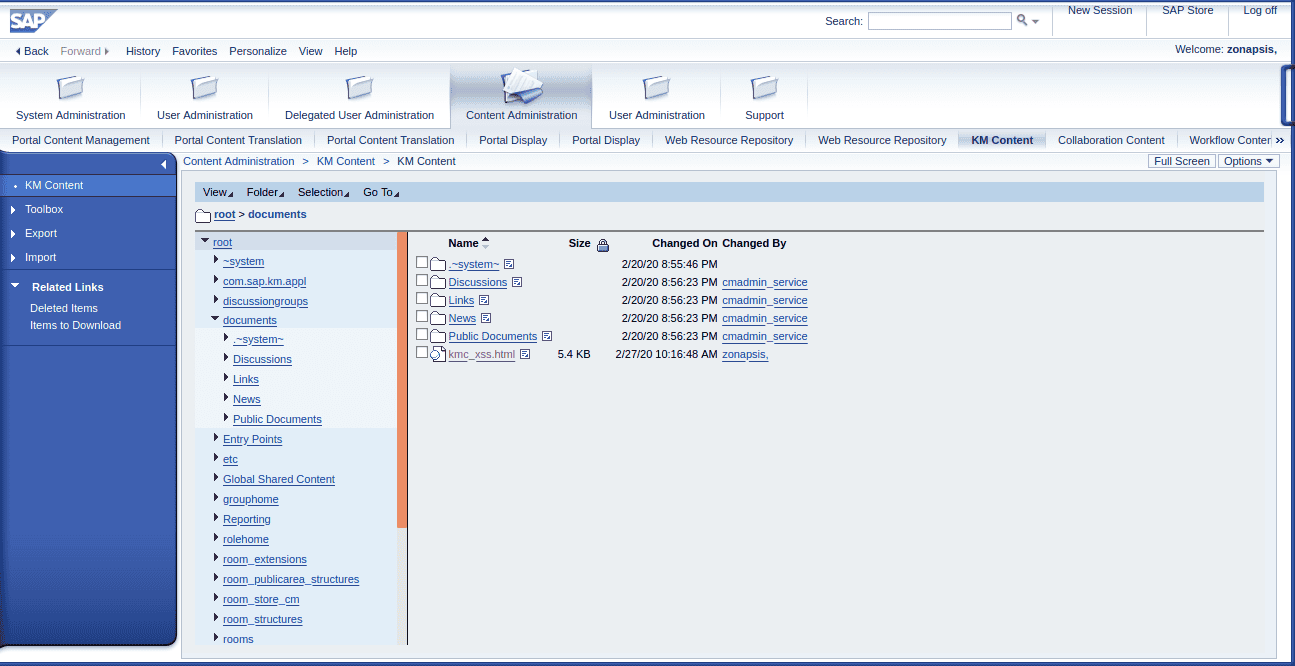Screen dimensions: 1295x666
Task: Collapse the documents tree node
Action: point(215,319)
